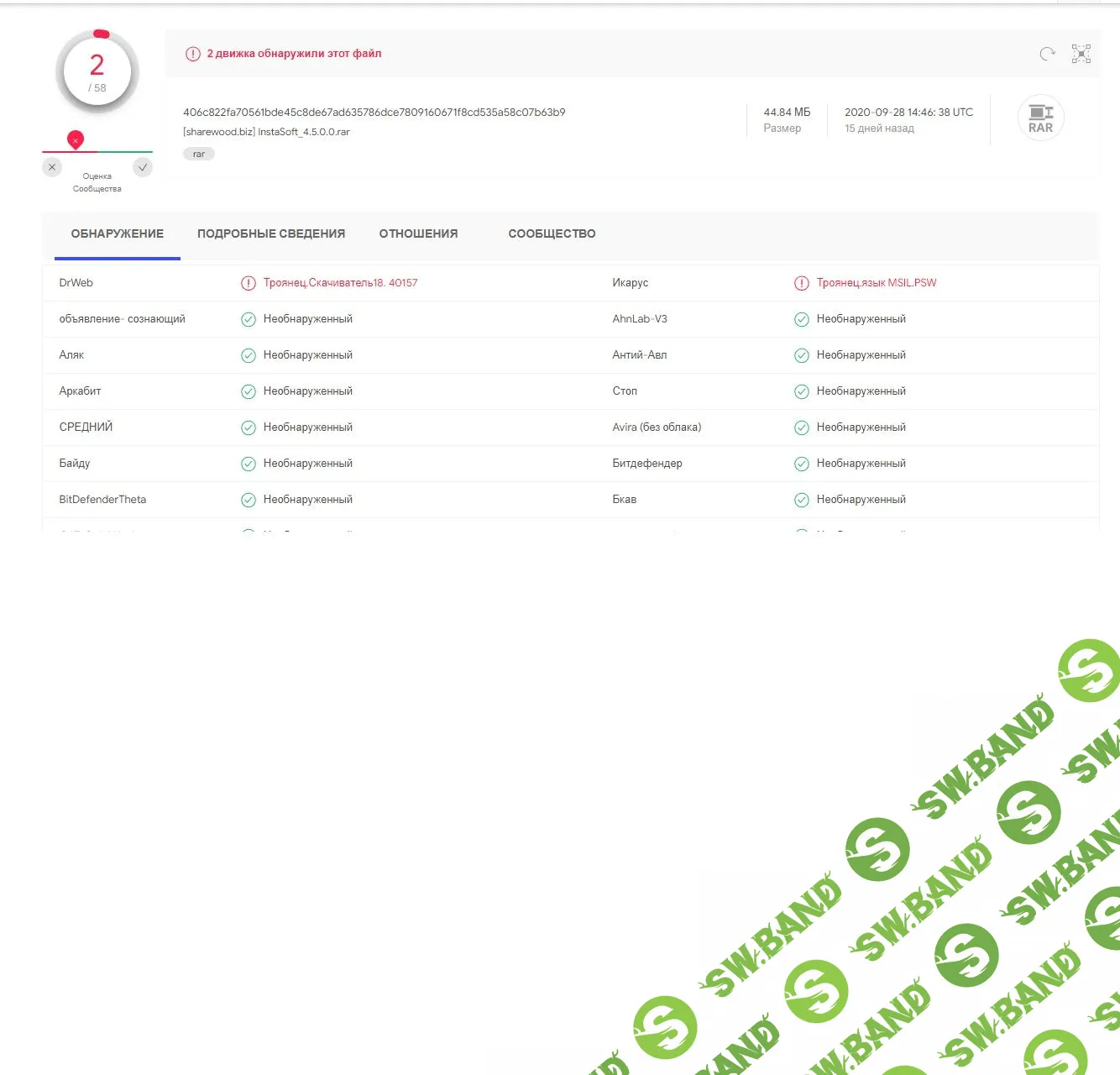Select the ОБНАРУЖЕНИЕ tab
Viewport: 1120px width, 1075px height.
click(x=118, y=233)
